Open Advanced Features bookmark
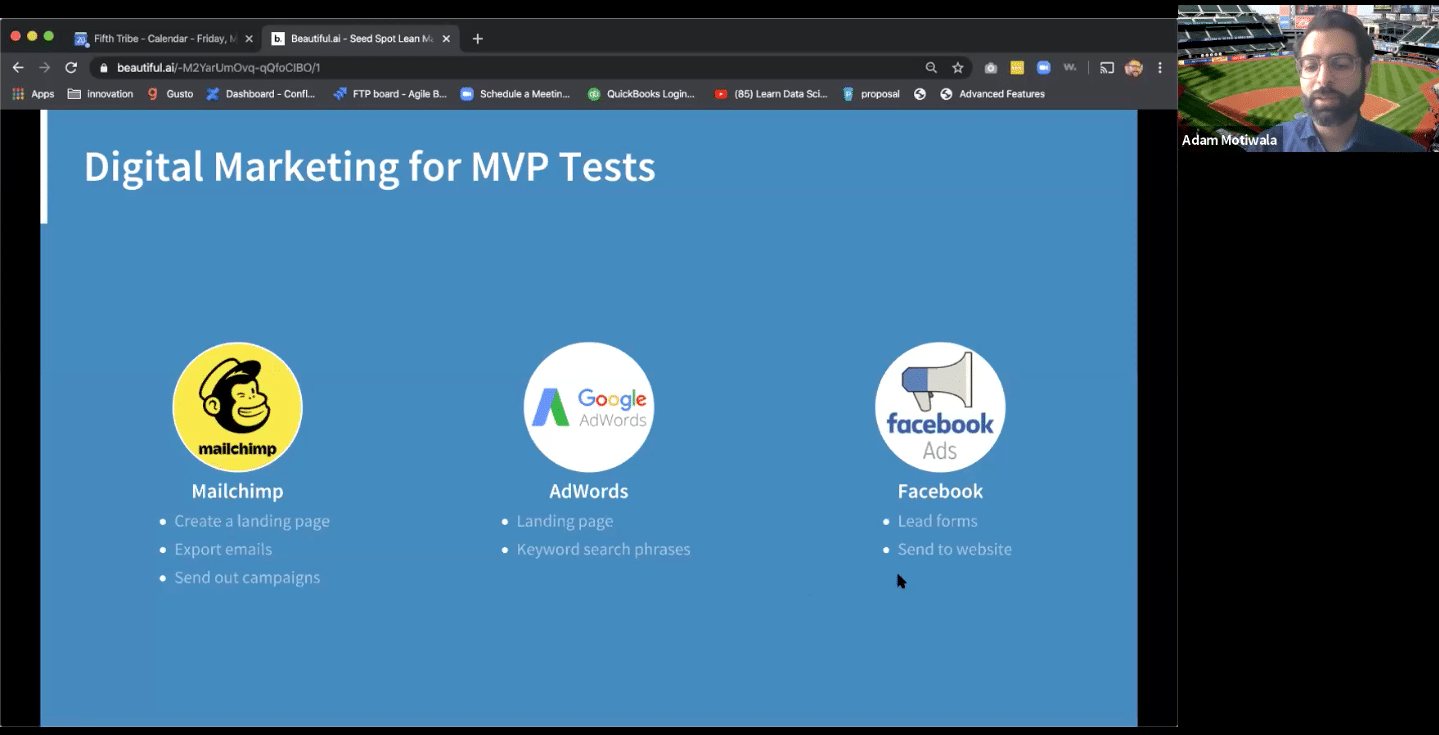Image resolution: width=1439 pixels, height=735 pixels. pyautogui.click(x=992, y=94)
